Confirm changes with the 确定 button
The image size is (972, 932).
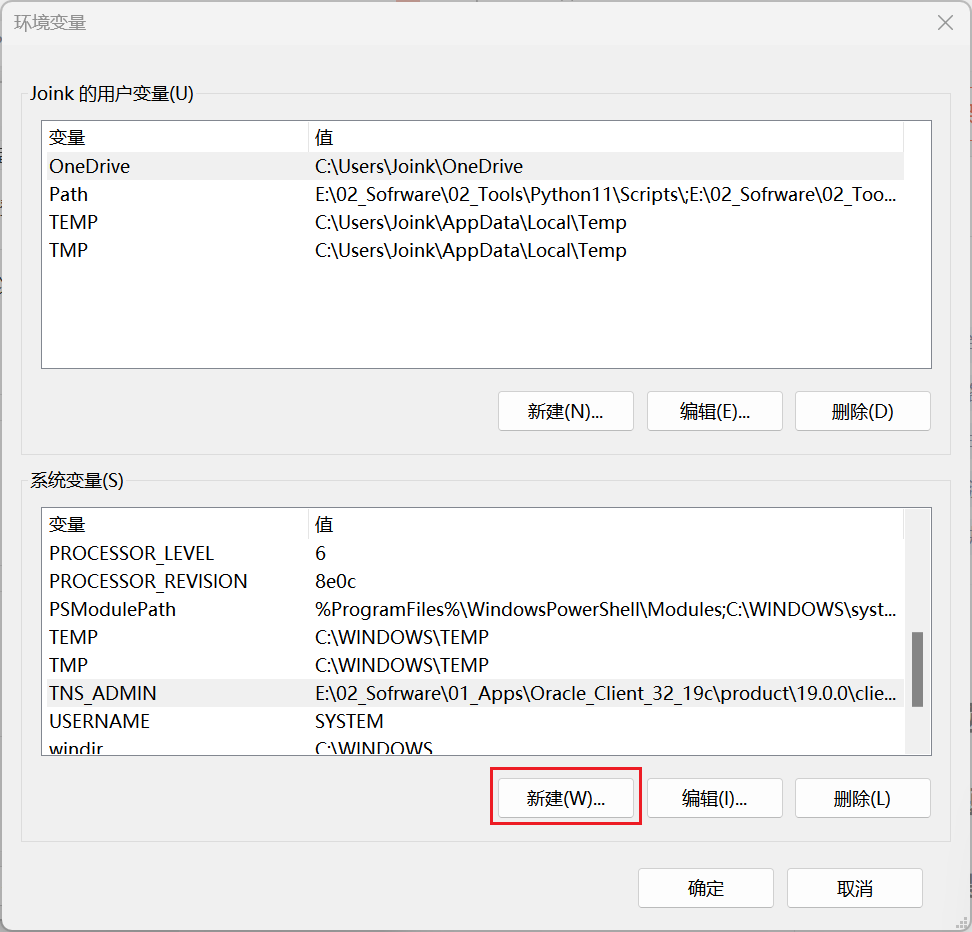705,887
